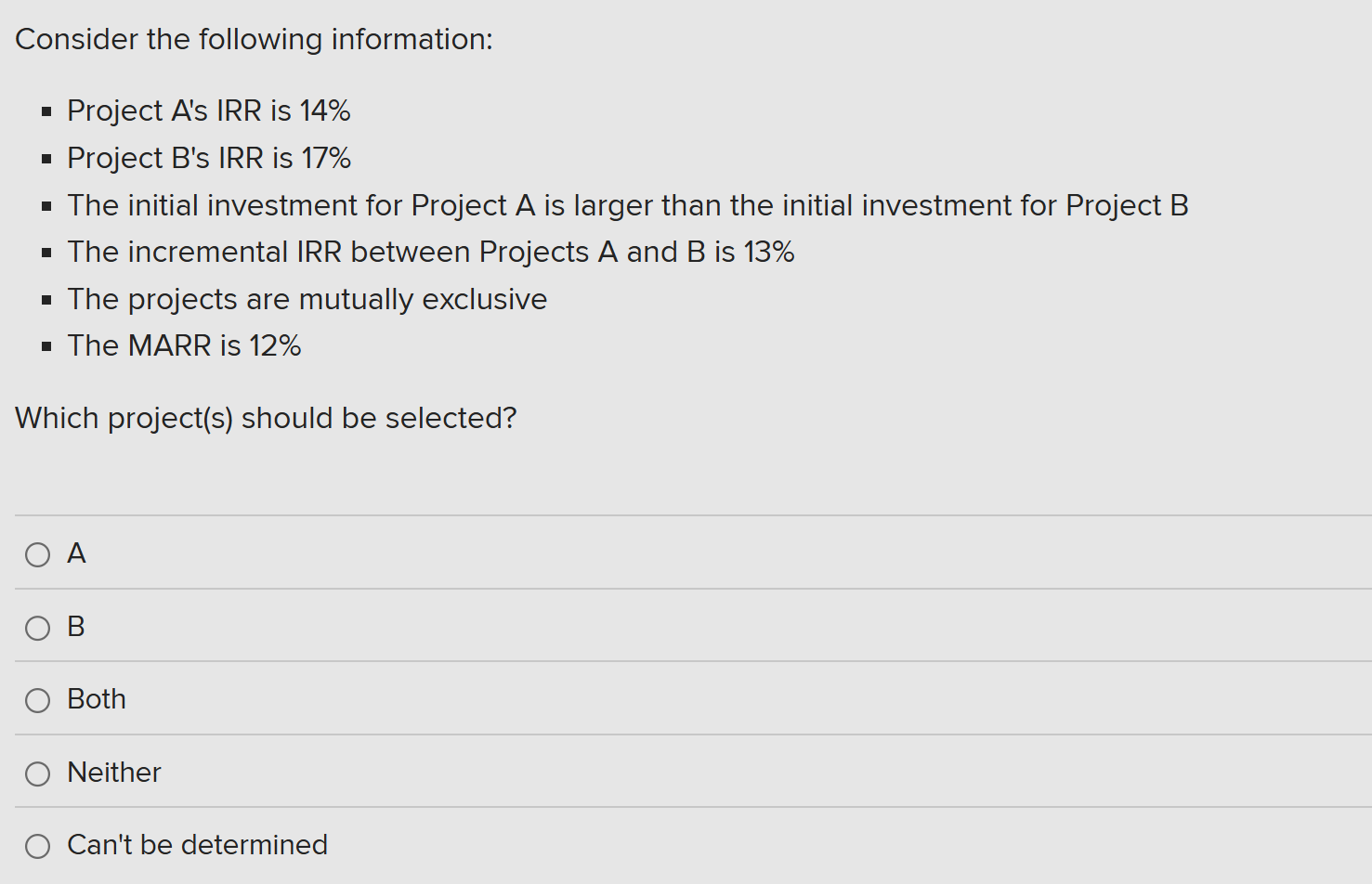1372x884 pixels.
Task: Click the 'Can't be determined' answer text
Action: tap(197, 845)
